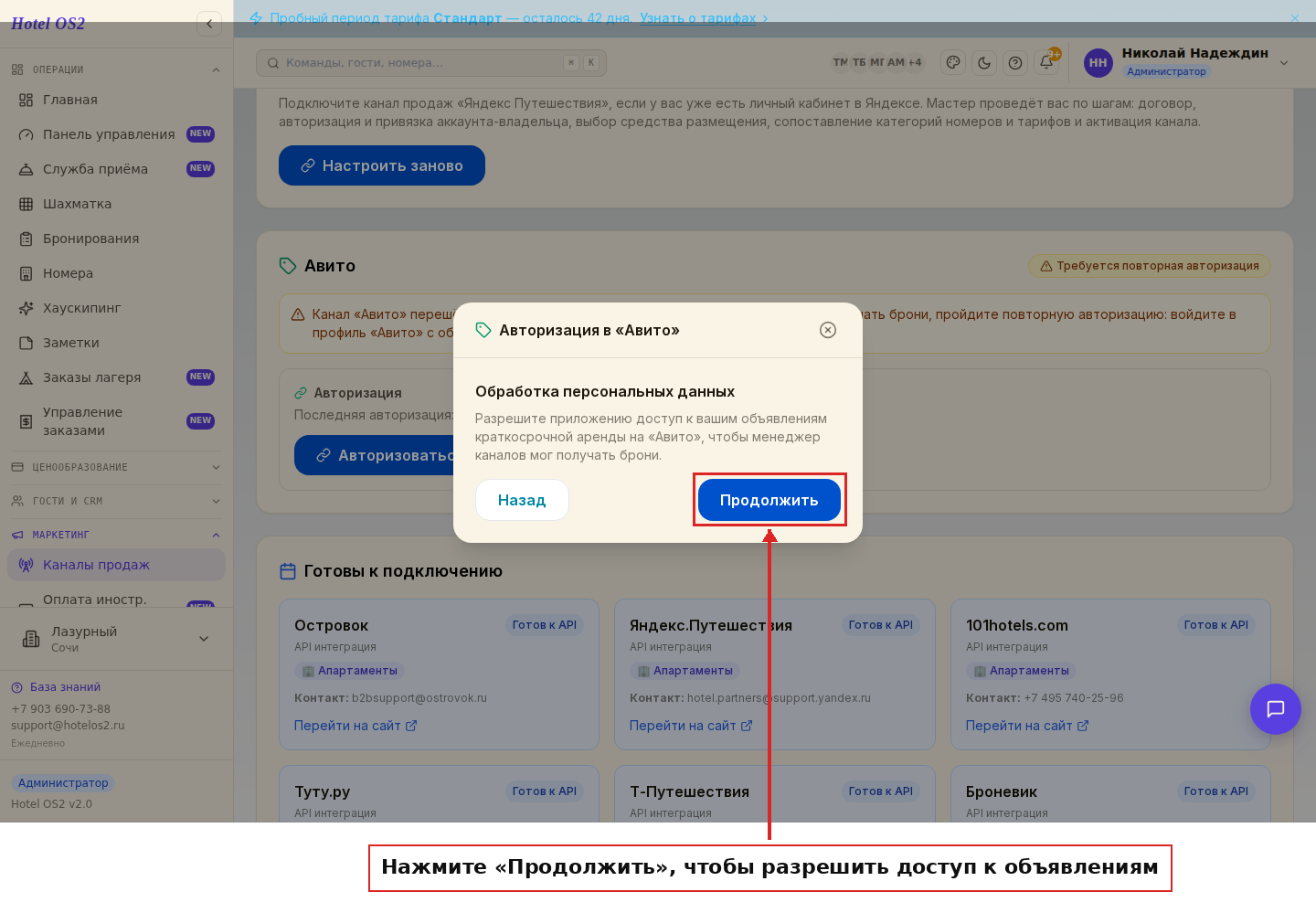Click the +7 903 690-73-88 phone number
The height and width of the screenshot is (913, 1316).
[60, 709]
